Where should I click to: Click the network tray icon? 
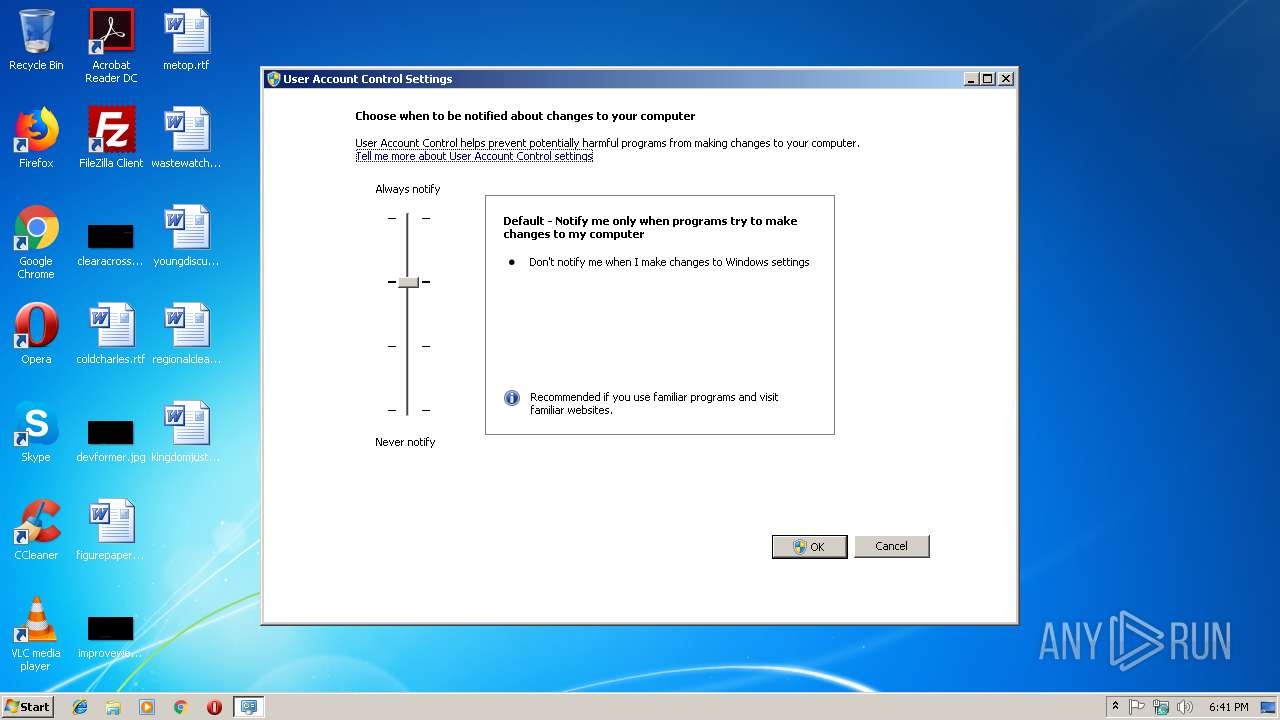point(1161,707)
